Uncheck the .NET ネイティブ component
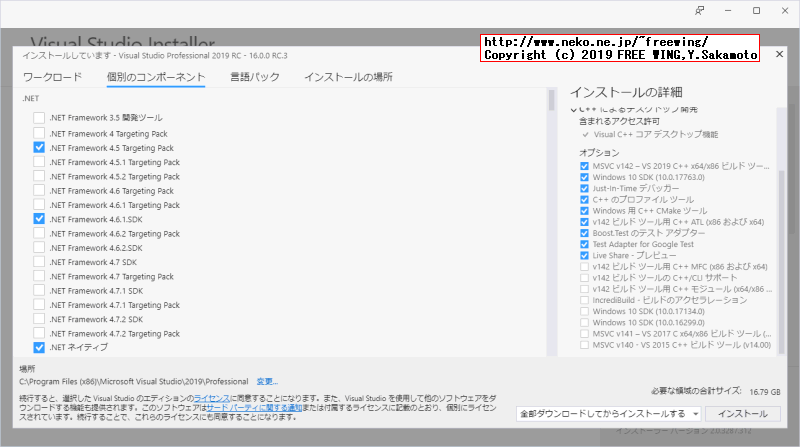800x447 pixels. (x=39, y=347)
